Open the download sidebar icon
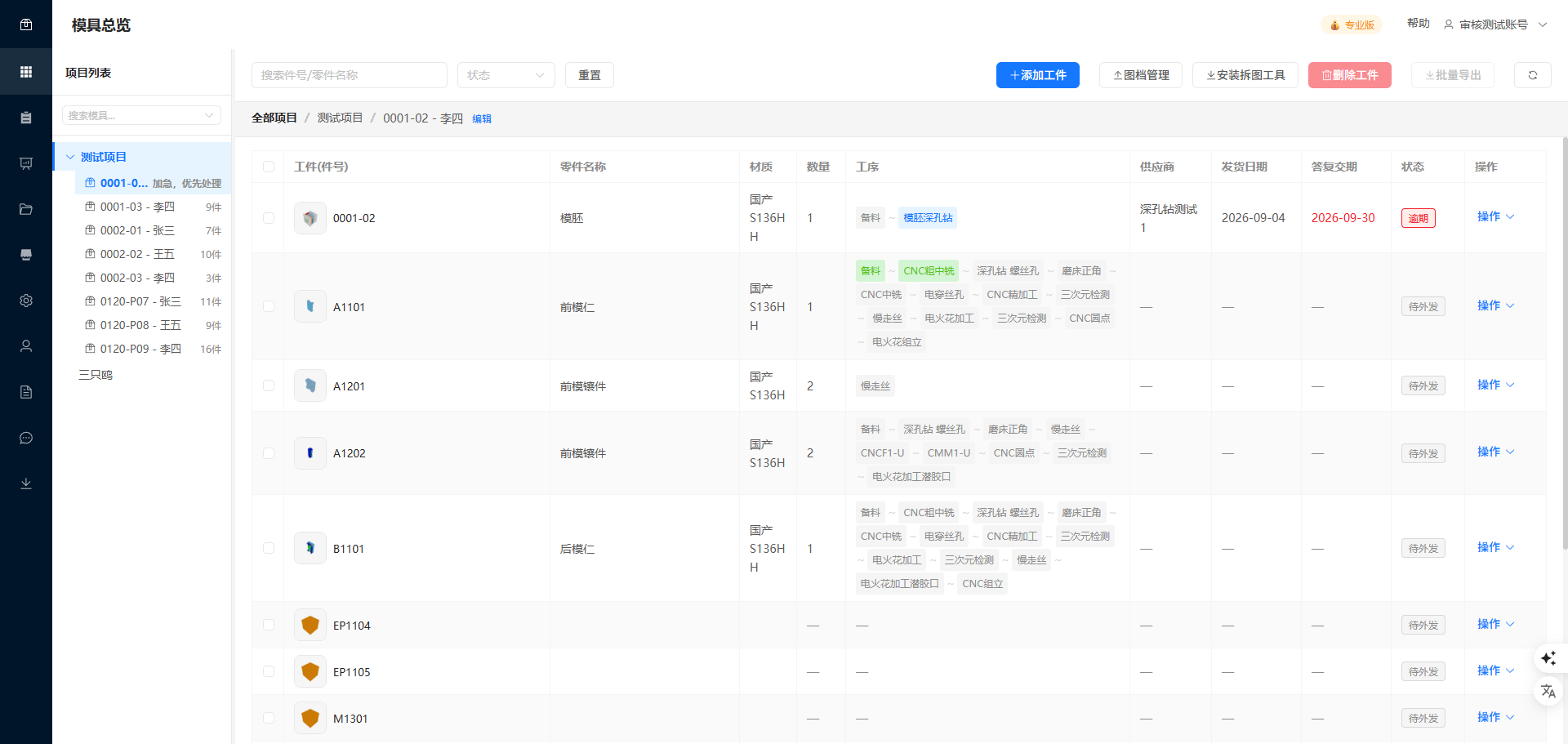 coord(26,483)
